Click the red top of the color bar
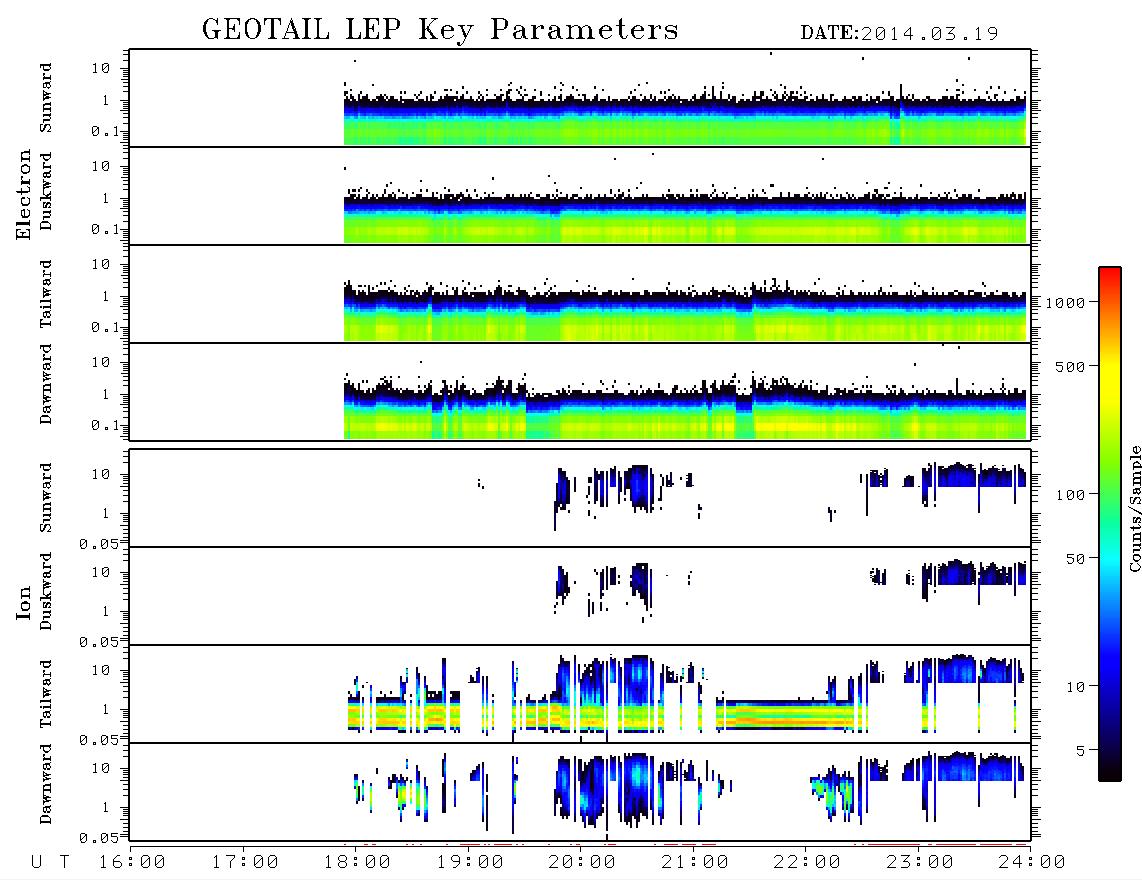This screenshot has height=880, width=1142. coord(1110,275)
